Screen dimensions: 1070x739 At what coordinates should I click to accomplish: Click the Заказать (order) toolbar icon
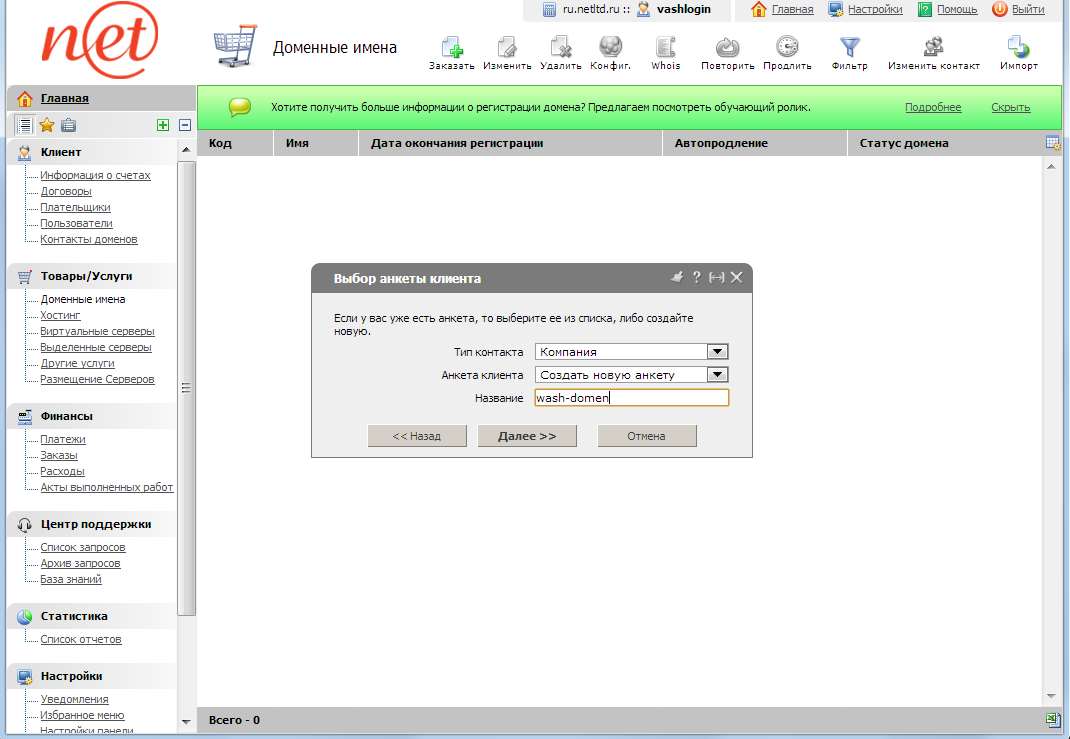[451, 47]
